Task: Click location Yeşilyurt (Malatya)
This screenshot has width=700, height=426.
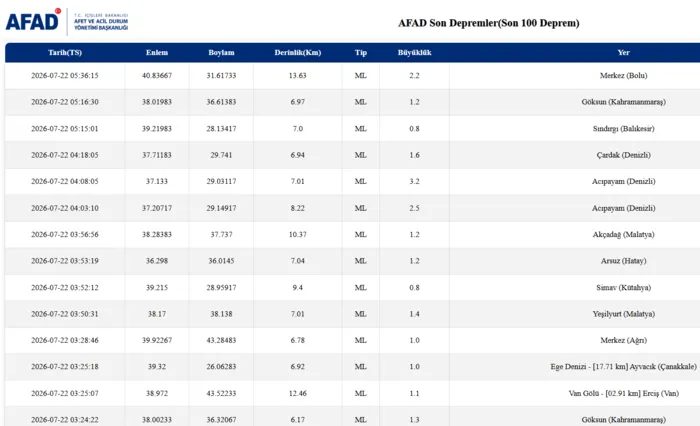Action: (x=623, y=314)
